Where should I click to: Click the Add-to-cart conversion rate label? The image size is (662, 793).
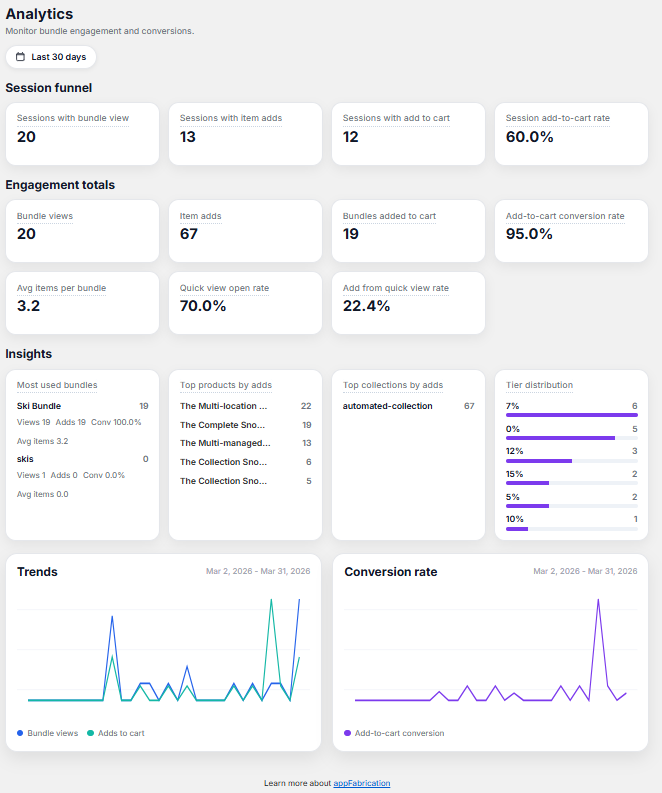(565, 216)
